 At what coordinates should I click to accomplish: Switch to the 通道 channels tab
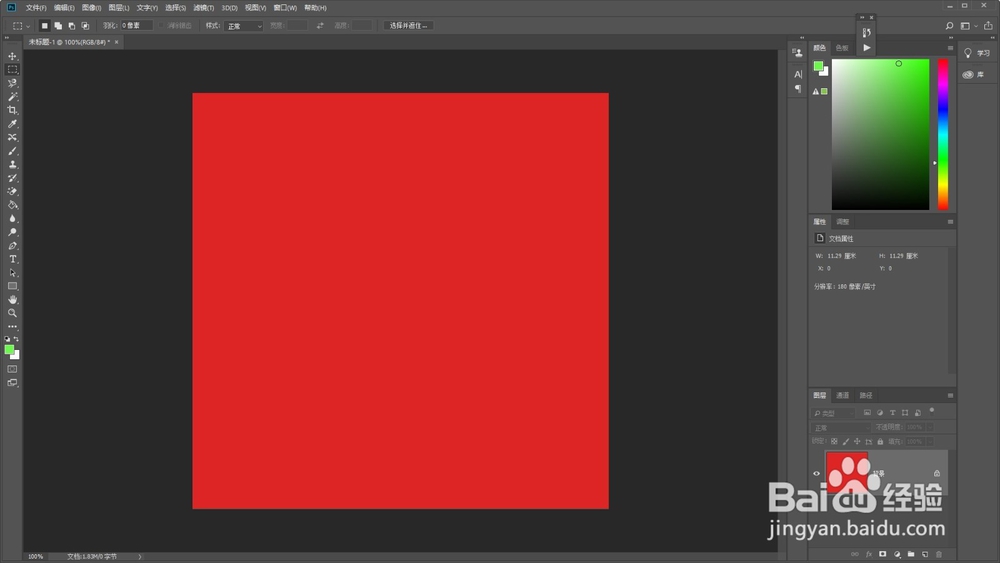(x=842, y=395)
